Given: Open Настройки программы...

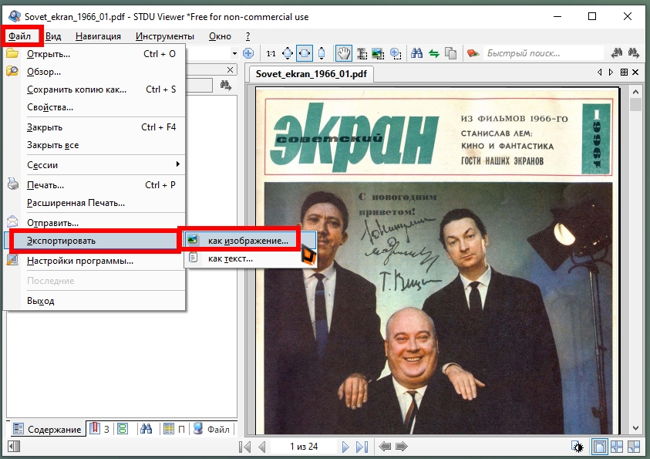Looking at the screenshot, I should pos(95,261).
